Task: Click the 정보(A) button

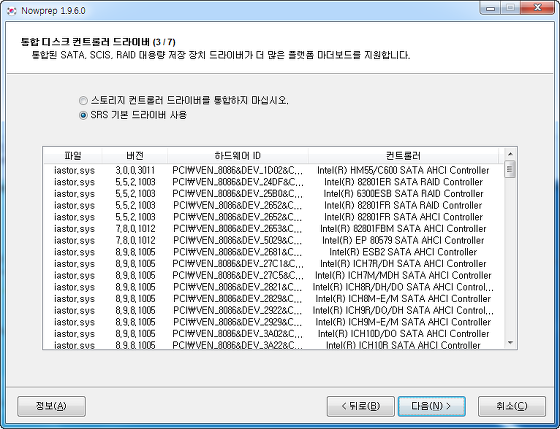Action: (x=51, y=406)
